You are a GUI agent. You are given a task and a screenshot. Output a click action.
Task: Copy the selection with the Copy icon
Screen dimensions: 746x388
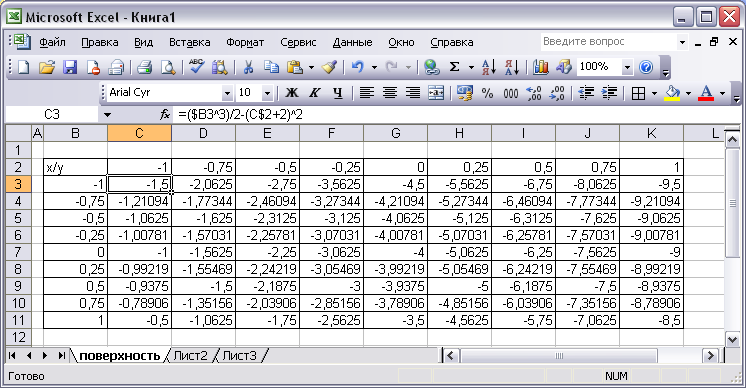(x=271, y=67)
